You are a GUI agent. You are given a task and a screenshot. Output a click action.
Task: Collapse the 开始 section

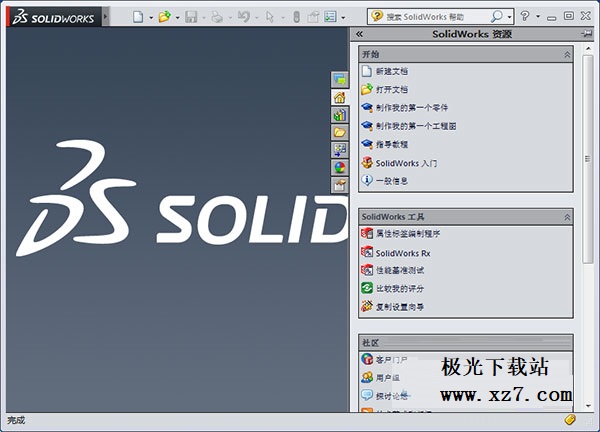[x=567, y=55]
